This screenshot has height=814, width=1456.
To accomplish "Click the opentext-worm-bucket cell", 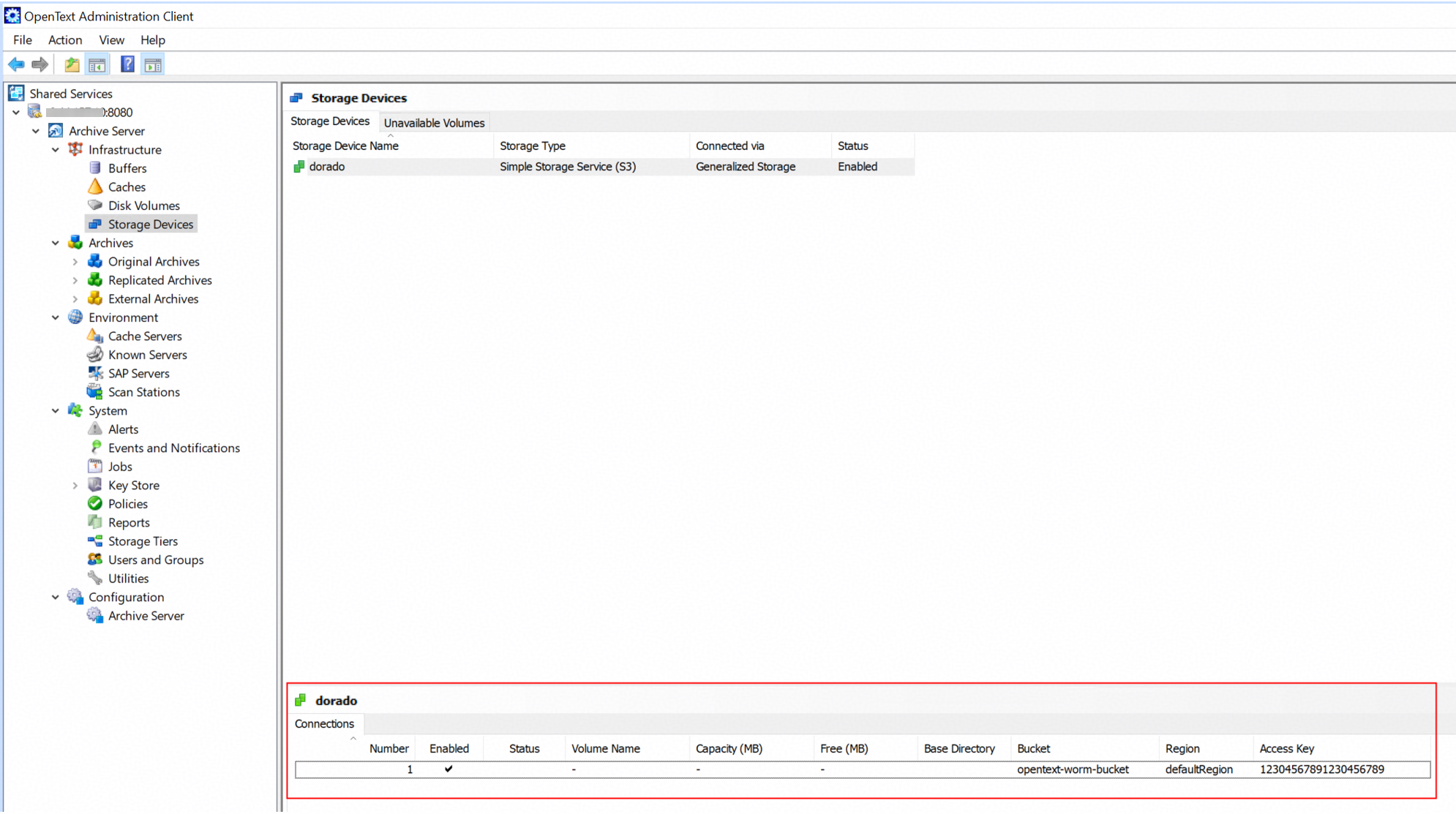I will [1073, 769].
